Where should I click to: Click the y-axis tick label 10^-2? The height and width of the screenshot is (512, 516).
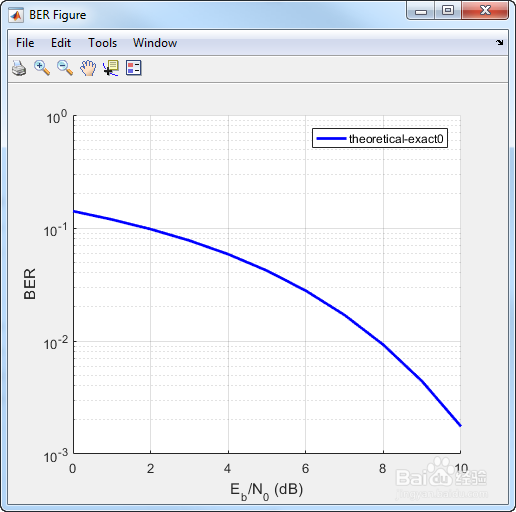[x=55, y=343]
